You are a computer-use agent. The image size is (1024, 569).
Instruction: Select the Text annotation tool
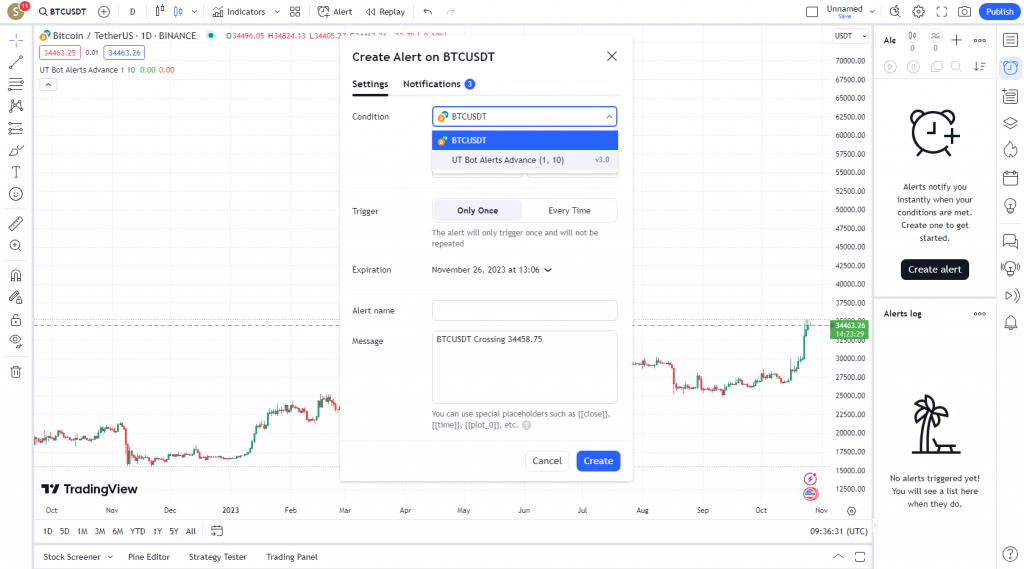pyautogui.click(x=16, y=172)
